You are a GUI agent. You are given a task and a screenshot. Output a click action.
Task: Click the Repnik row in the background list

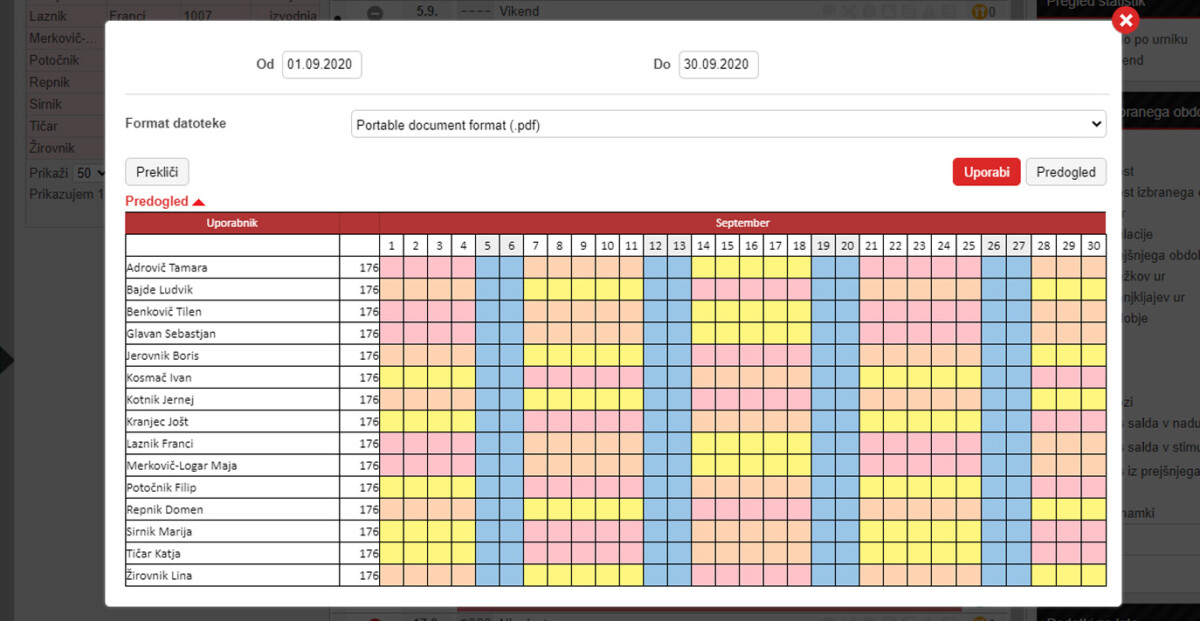[x=65, y=82]
